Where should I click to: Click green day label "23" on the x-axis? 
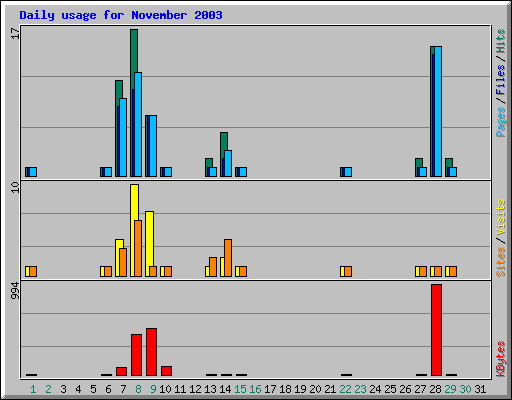coord(360,389)
